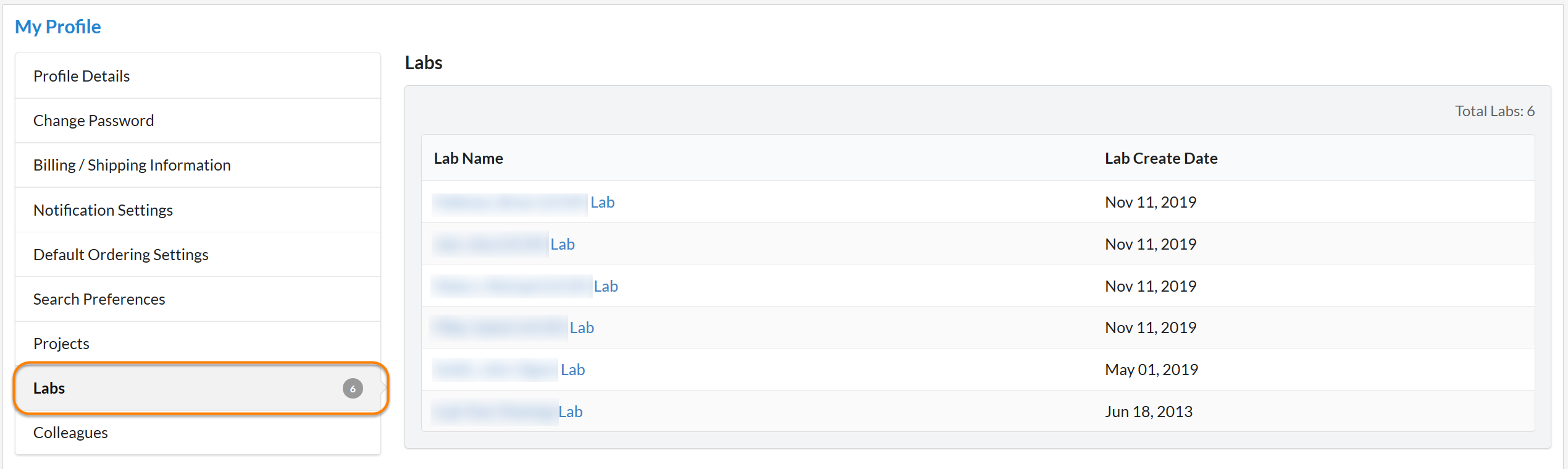Open the Colleagues section

click(70, 433)
